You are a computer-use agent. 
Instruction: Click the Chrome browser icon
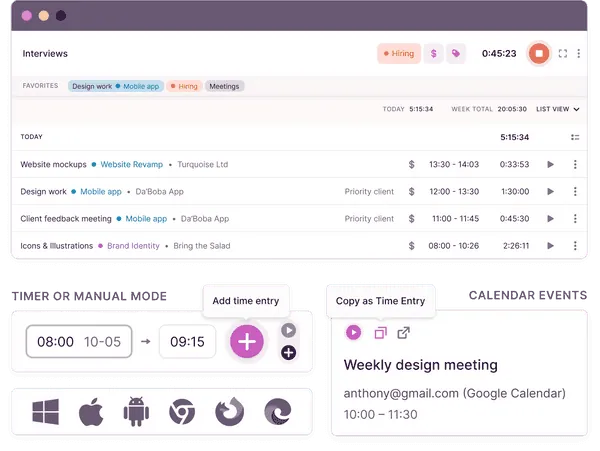click(x=182, y=412)
